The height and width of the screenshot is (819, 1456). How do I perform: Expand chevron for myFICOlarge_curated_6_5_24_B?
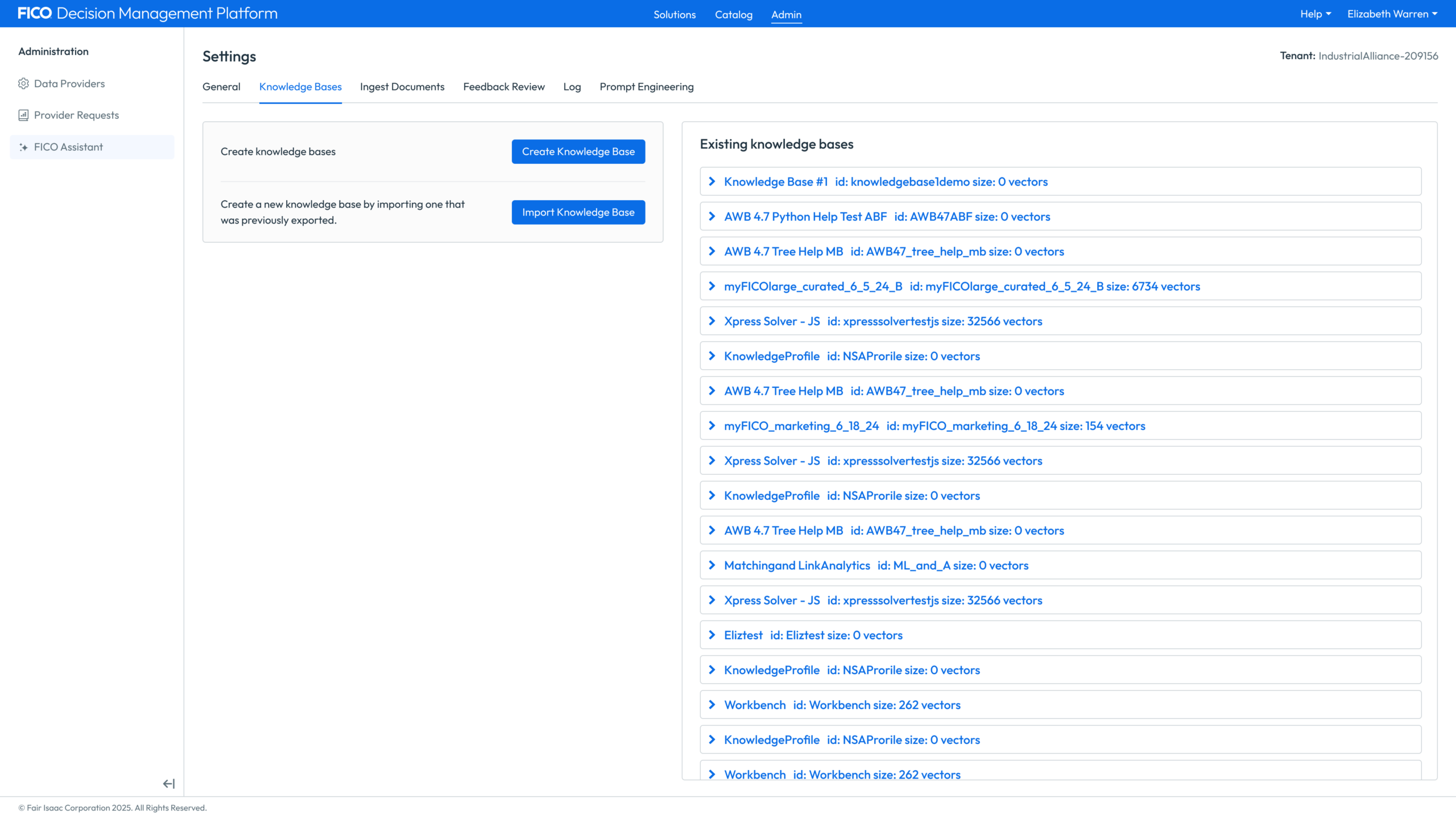pyautogui.click(x=712, y=286)
